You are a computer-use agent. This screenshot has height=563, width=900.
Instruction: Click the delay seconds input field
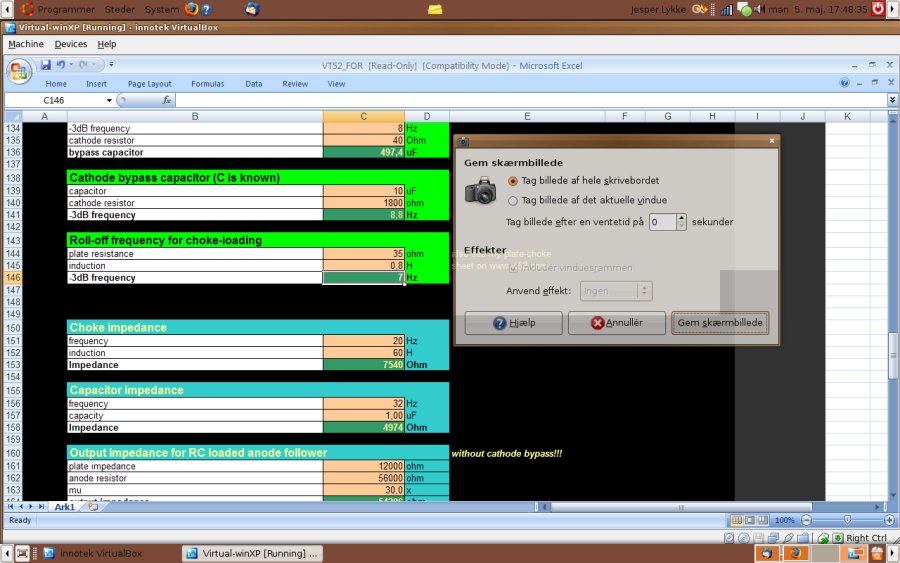662,222
